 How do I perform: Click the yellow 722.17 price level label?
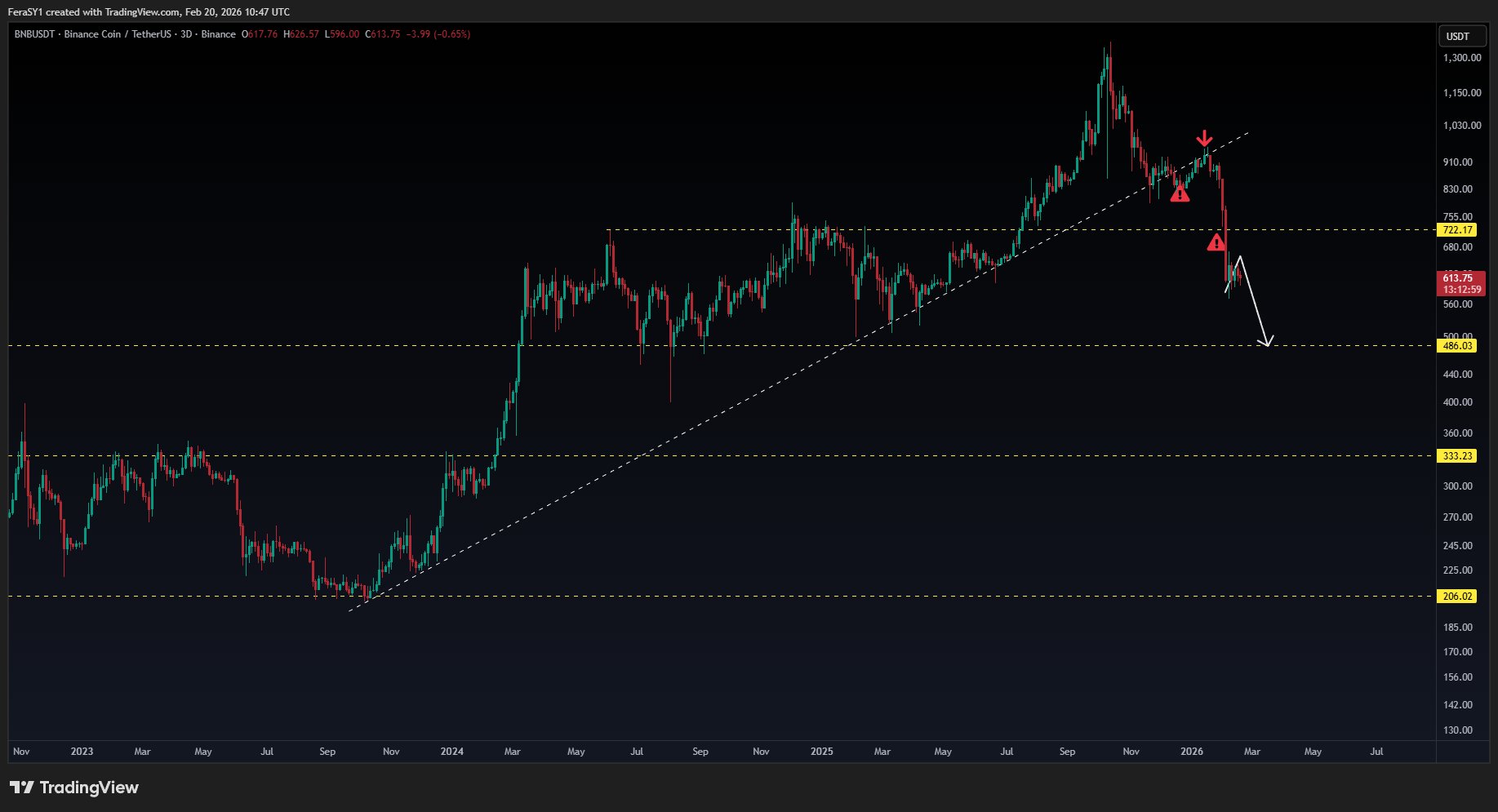(1457, 230)
